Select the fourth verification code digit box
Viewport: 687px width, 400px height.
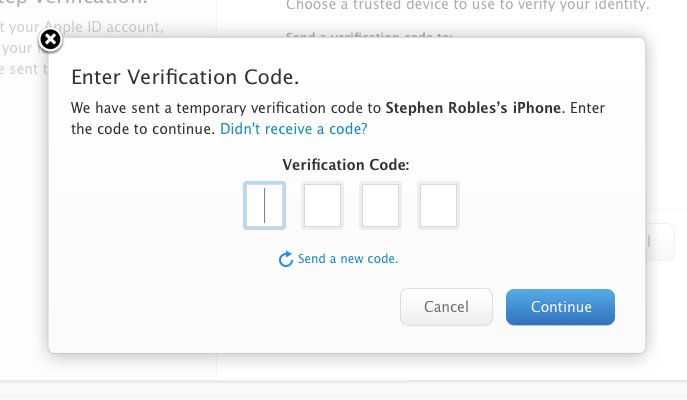click(x=438, y=205)
